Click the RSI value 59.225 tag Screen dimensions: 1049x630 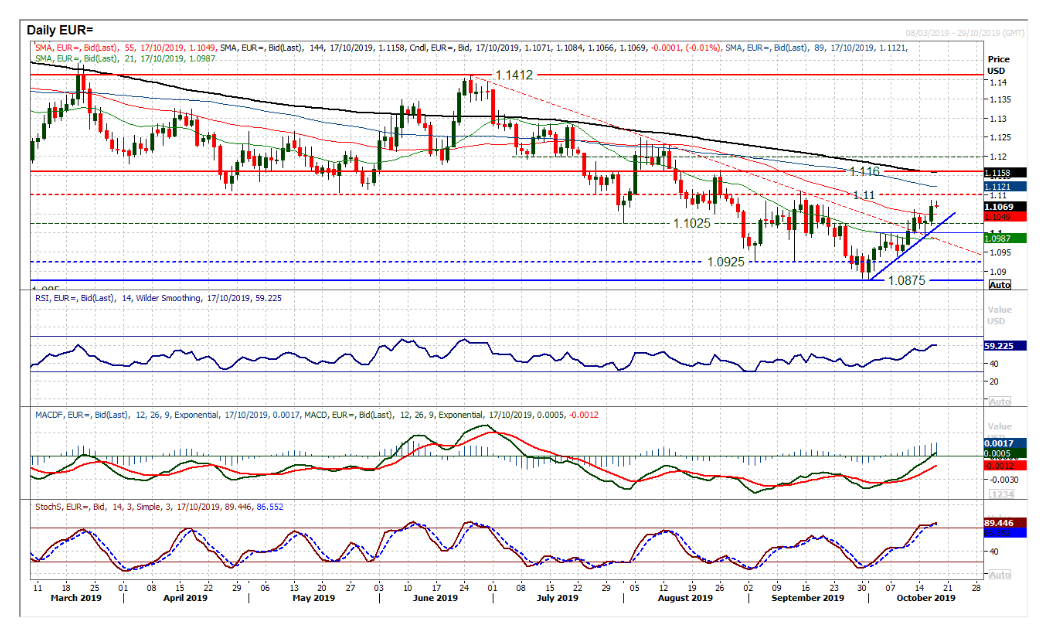coord(999,345)
